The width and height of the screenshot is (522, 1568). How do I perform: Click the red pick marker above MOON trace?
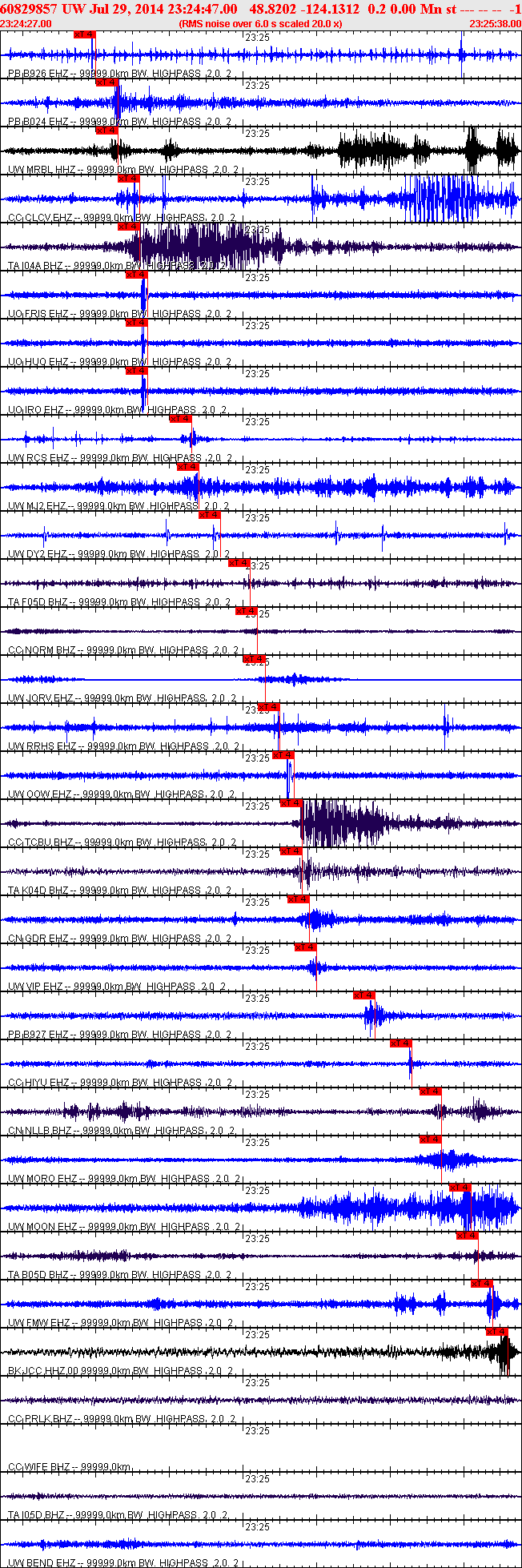(x=460, y=1188)
